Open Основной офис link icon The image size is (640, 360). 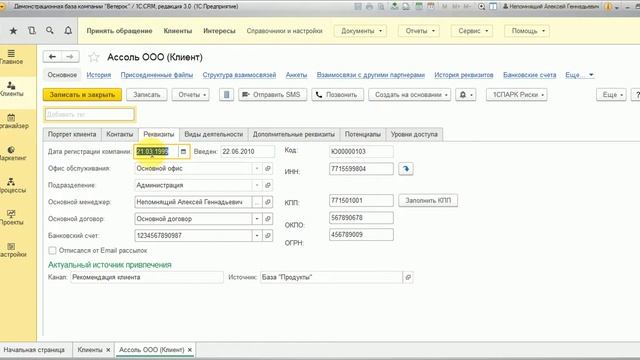[268, 168]
